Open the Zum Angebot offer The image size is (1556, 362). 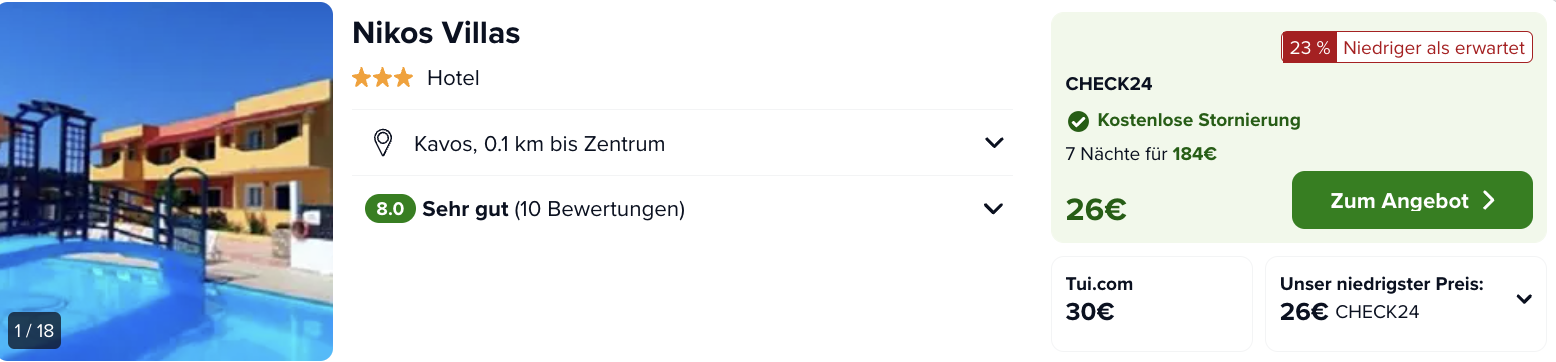(x=1412, y=200)
